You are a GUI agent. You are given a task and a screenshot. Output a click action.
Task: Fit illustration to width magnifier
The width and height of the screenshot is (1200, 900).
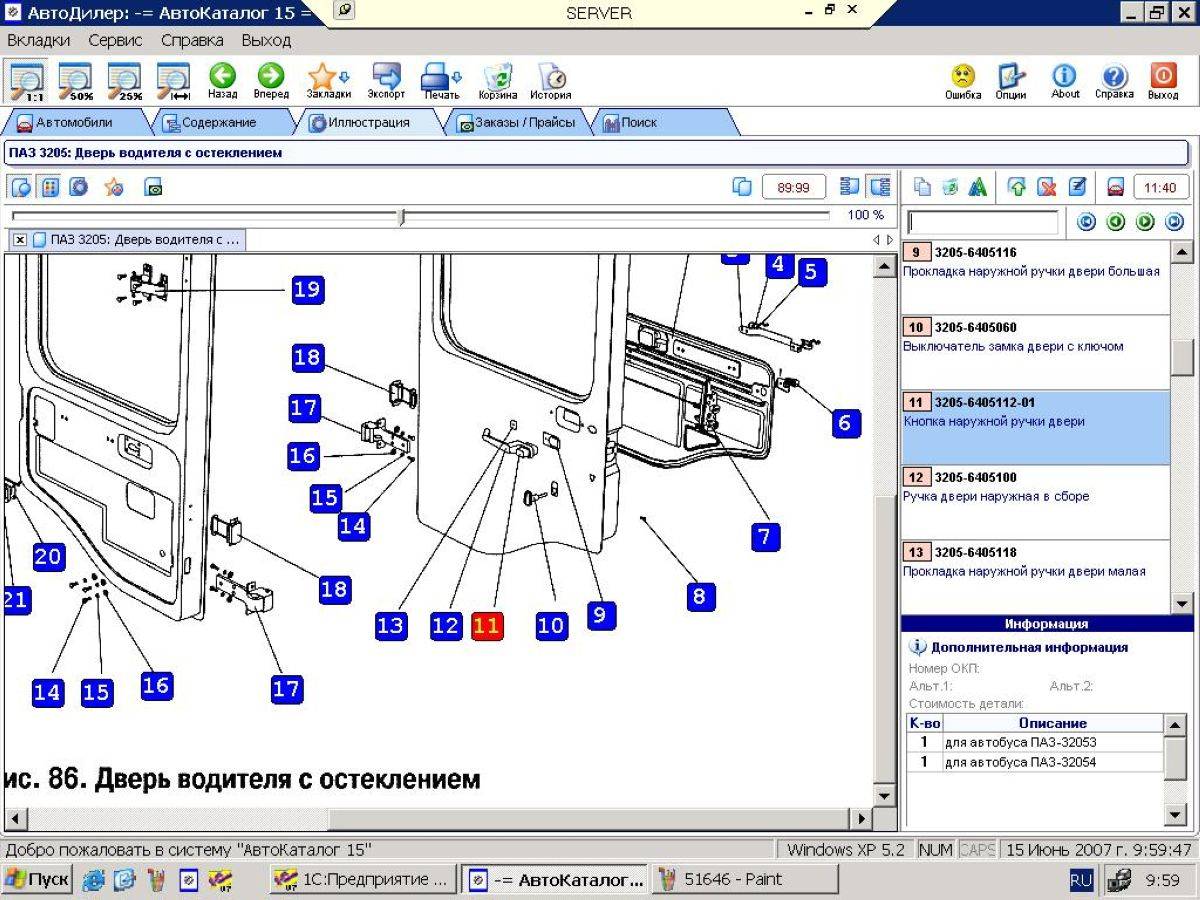(174, 80)
